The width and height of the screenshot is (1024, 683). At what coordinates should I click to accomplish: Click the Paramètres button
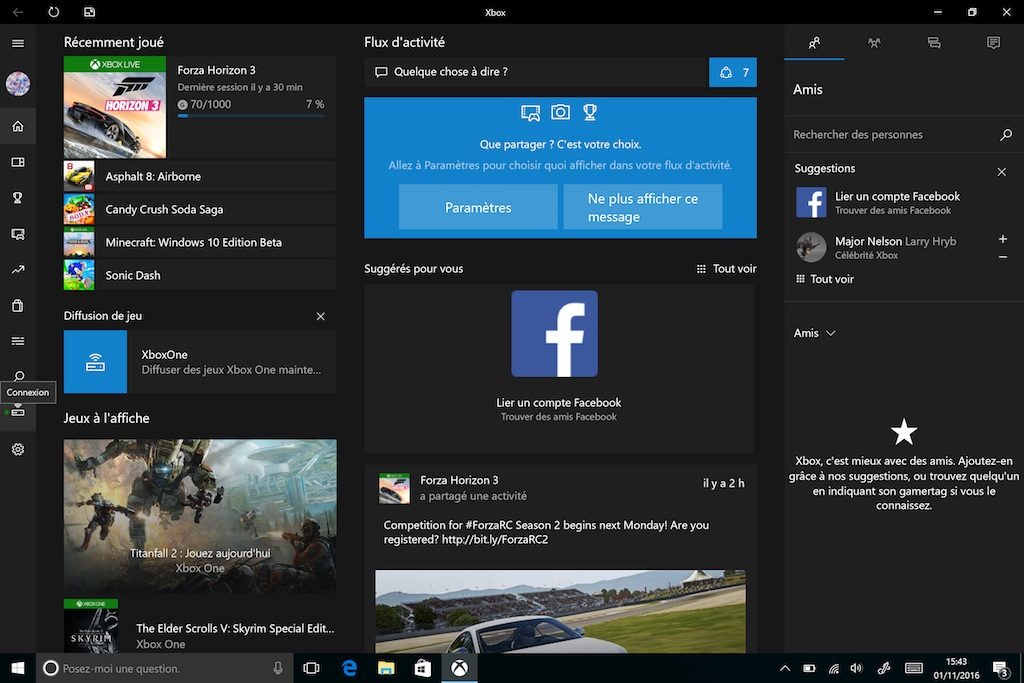click(478, 207)
